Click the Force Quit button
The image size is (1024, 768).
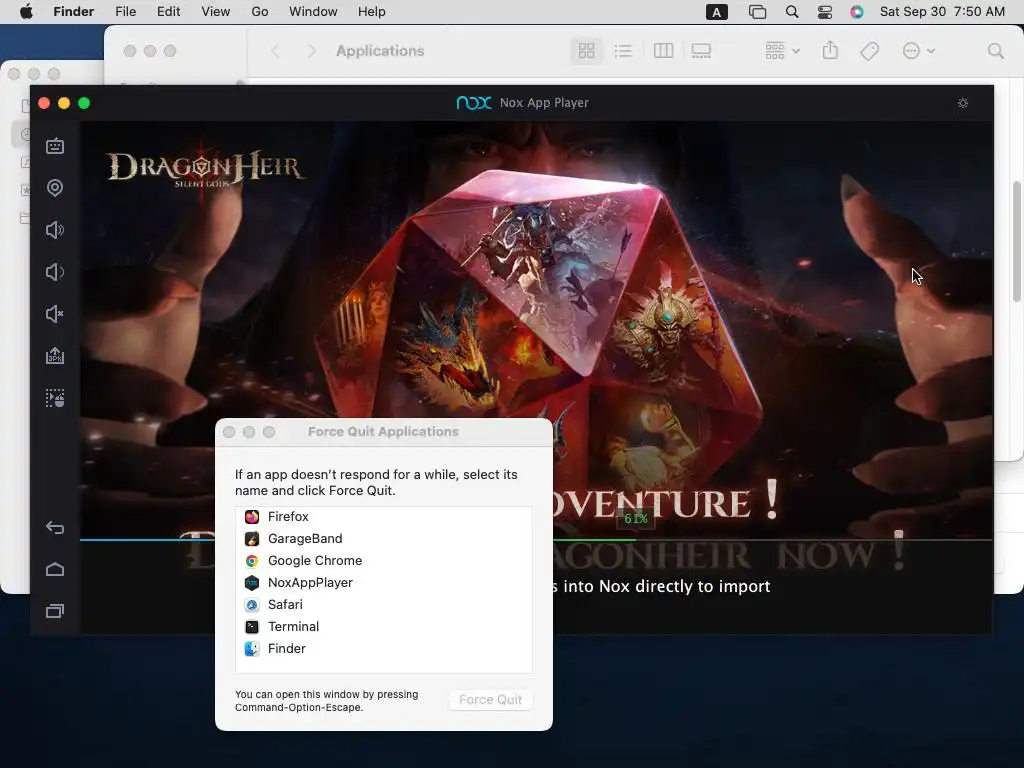[490, 699]
